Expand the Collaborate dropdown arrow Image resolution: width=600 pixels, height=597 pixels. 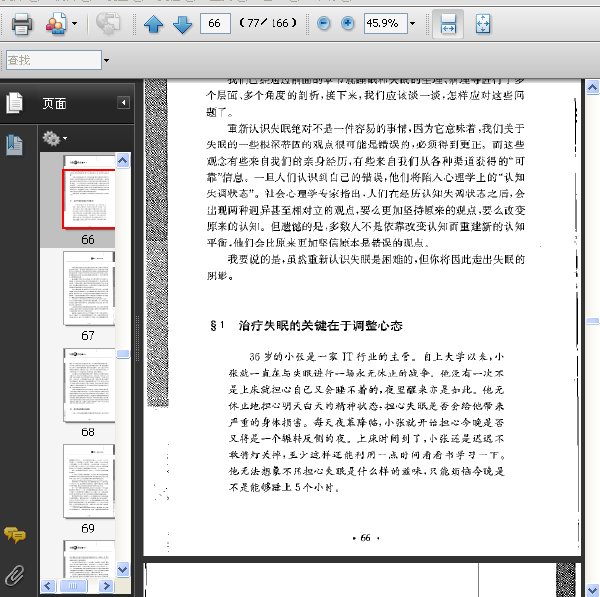point(75,24)
